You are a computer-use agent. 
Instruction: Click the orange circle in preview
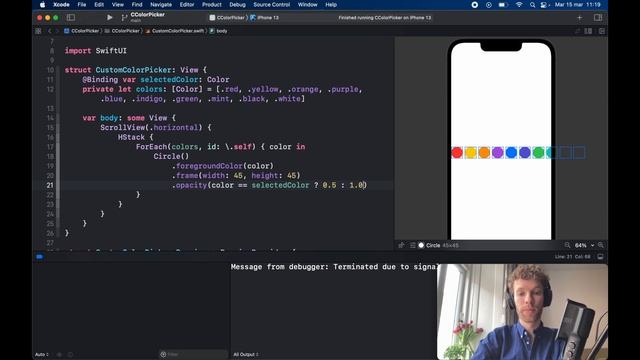(x=484, y=153)
